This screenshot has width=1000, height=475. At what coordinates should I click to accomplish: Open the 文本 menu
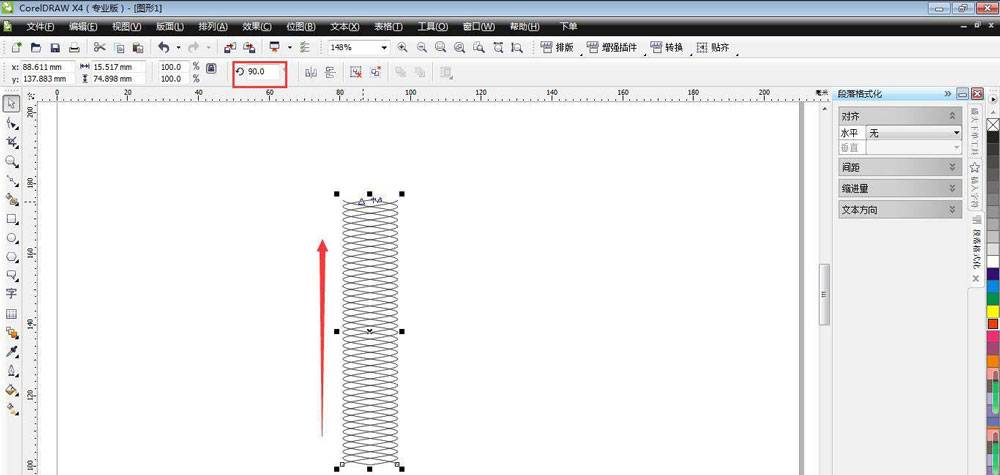coord(345,26)
